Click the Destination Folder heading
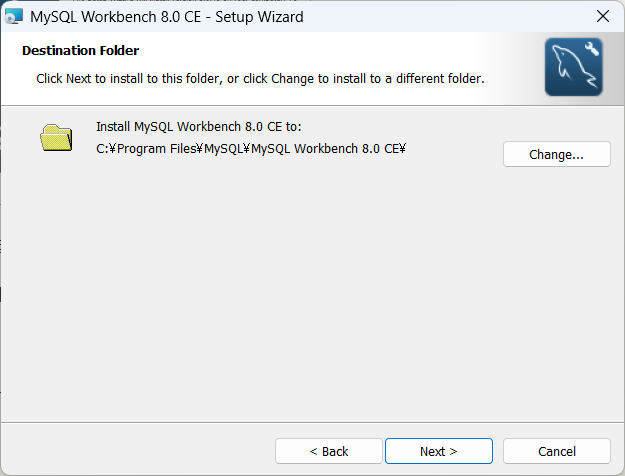Viewport: 625px width, 476px height. [80, 50]
